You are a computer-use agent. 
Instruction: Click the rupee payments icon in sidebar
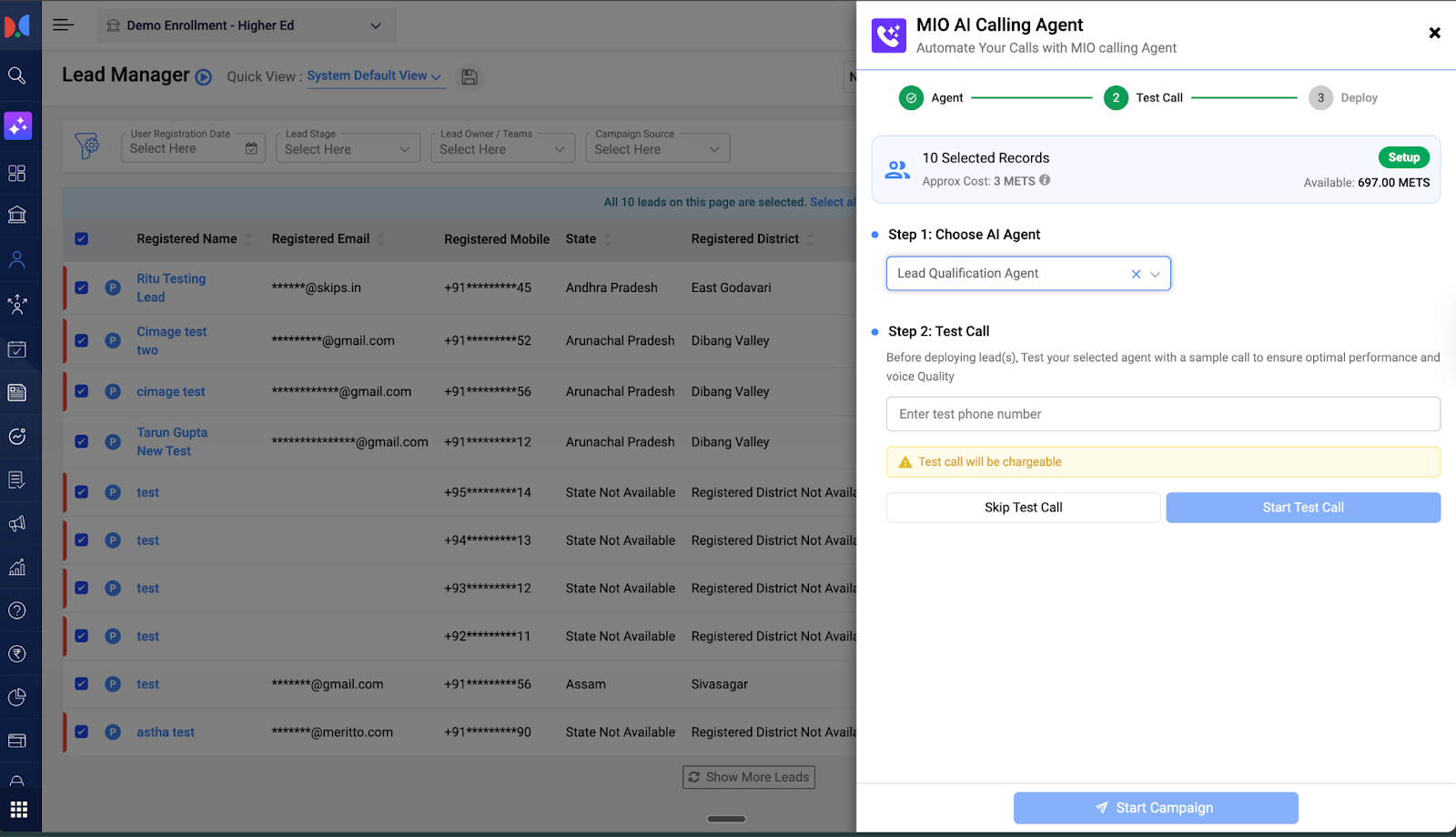17,654
